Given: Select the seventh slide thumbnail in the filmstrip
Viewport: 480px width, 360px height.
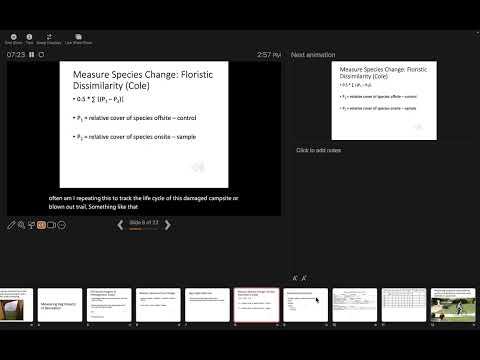Looking at the screenshot, I should 207,305.
